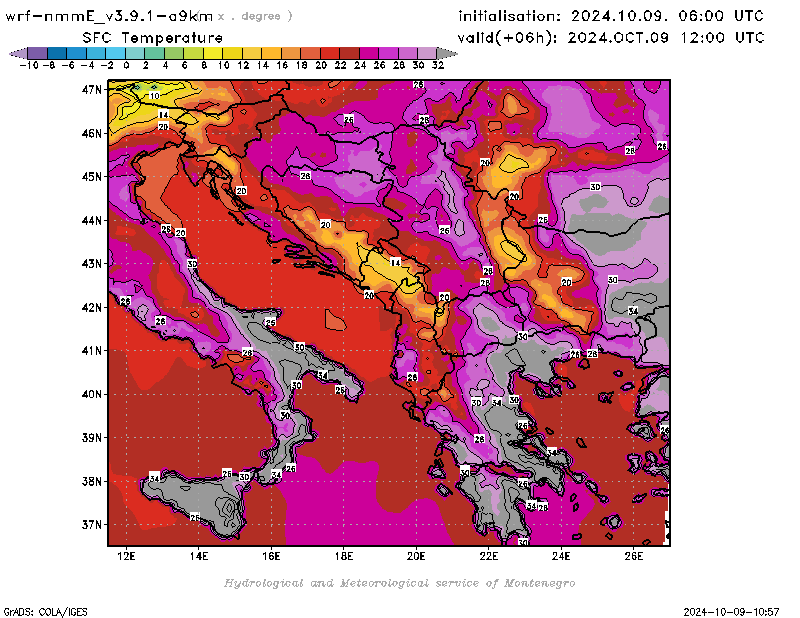
Task: Pick the magenta legend swatch between 24 and 26
Action: (368, 53)
